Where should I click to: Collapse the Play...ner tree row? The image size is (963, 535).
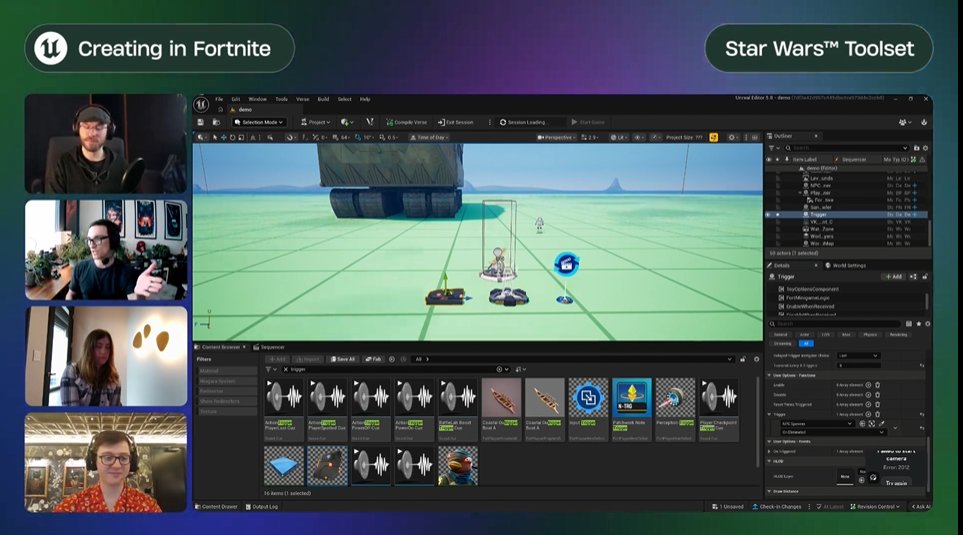click(x=800, y=193)
